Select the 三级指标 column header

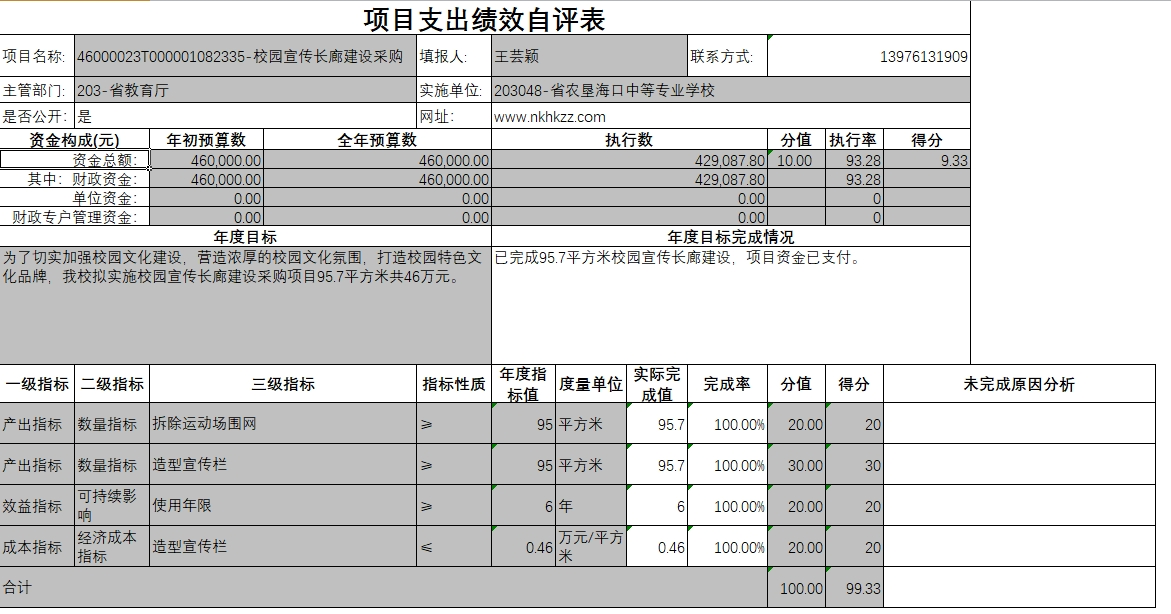283,384
